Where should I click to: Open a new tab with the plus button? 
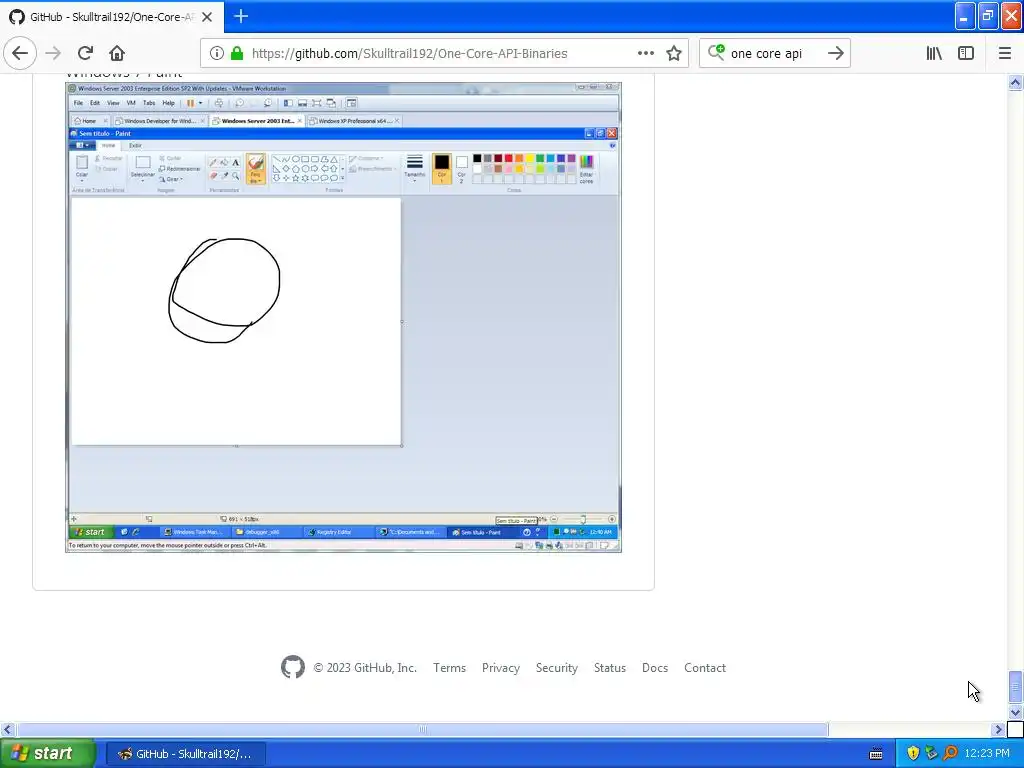[x=241, y=16]
